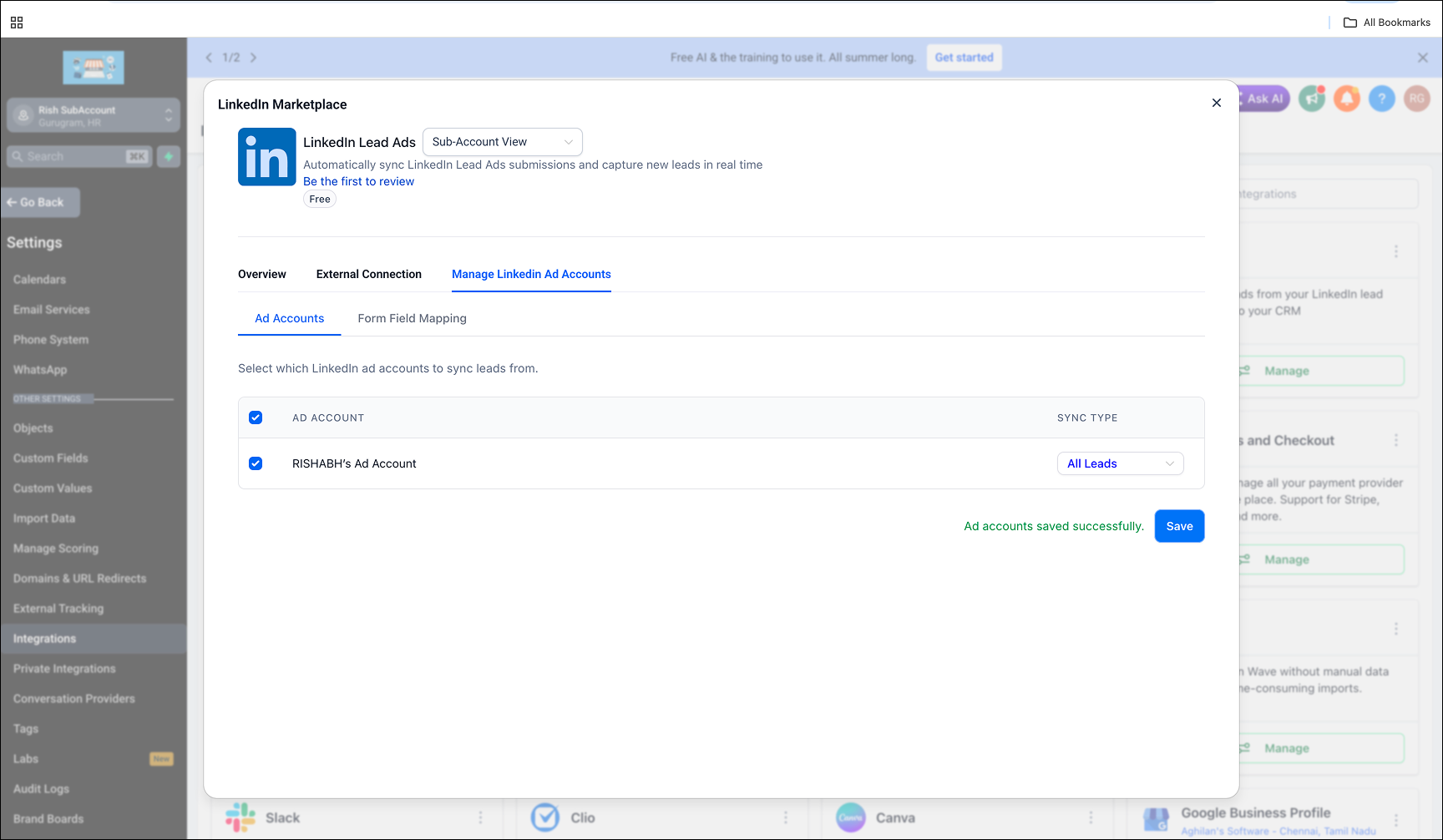The width and height of the screenshot is (1443, 840).
Task: Select the Ad Accounts sub-tab
Action: (289, 318)
